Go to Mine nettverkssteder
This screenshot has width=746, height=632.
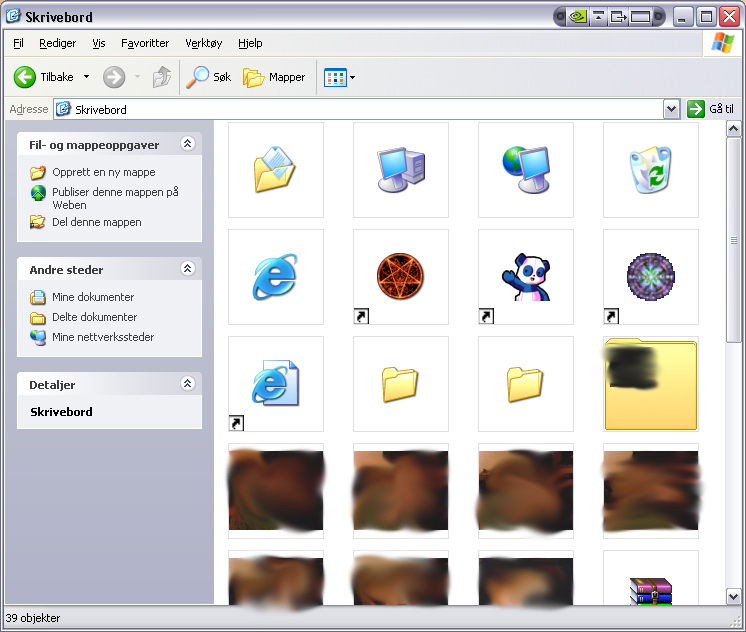103,337
